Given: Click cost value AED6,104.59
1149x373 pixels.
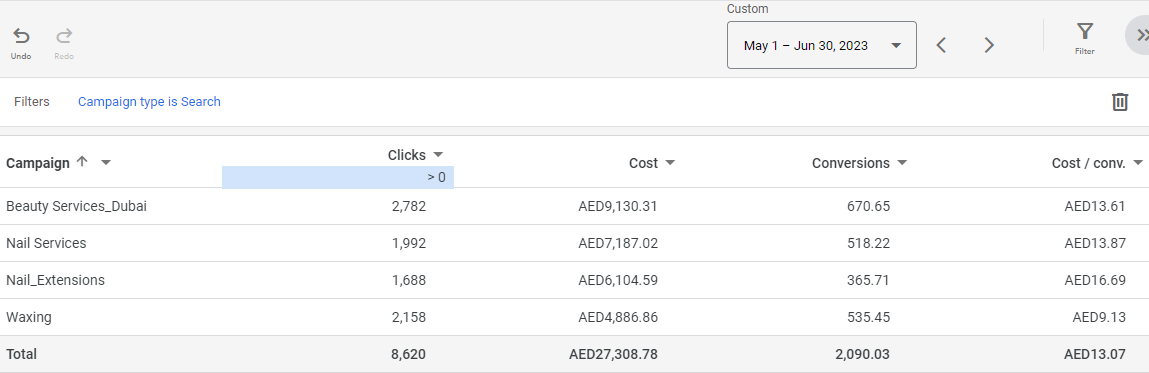Looking at the screenshot, I should [x=618, y=280].
